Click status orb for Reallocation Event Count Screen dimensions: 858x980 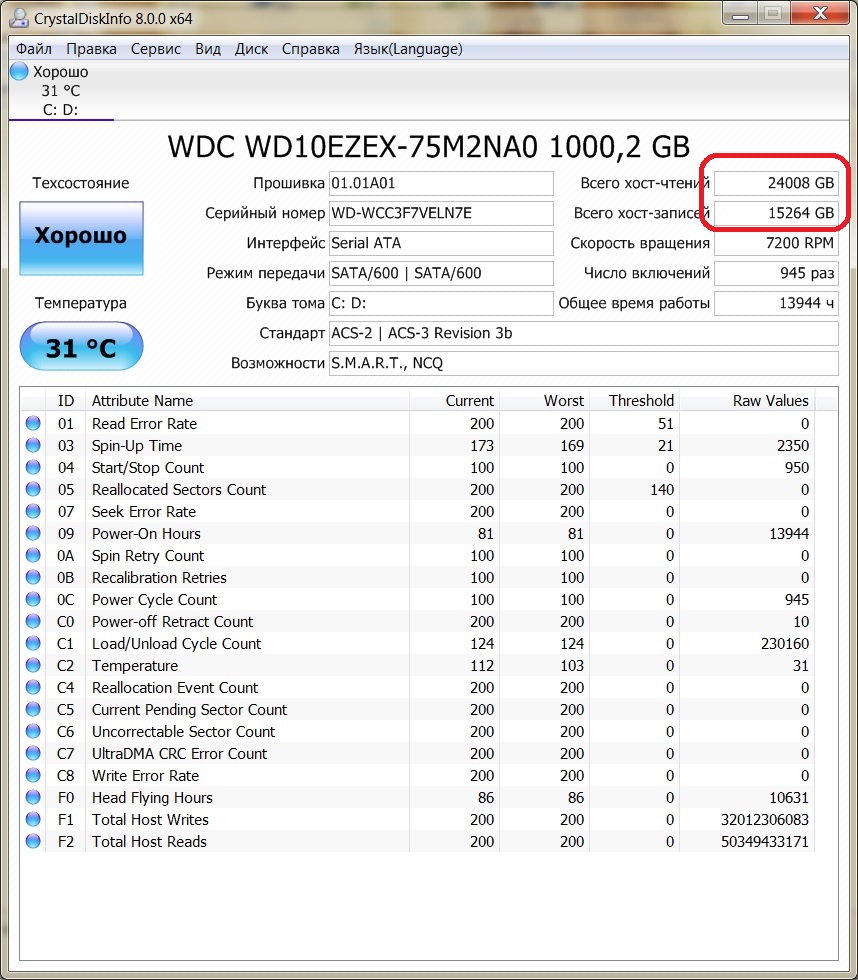pyautogui.click(x=33, y=687)
